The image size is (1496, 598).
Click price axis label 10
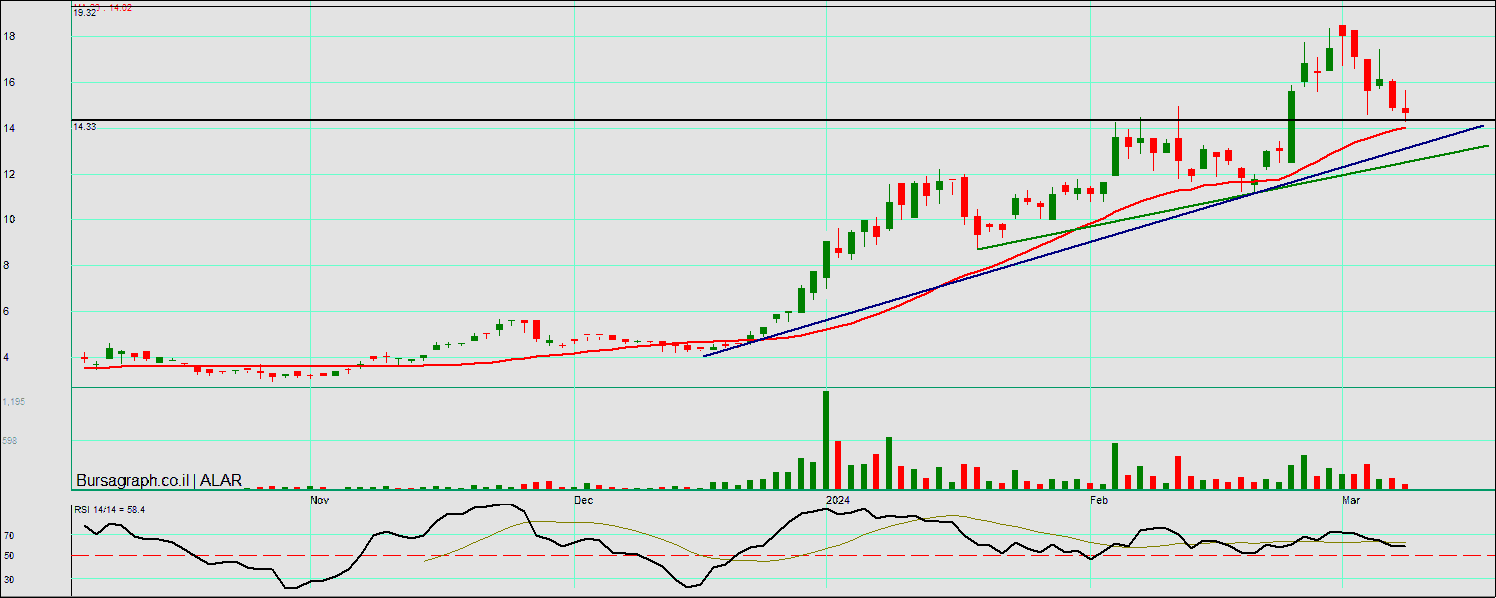(x=9, y=220)
